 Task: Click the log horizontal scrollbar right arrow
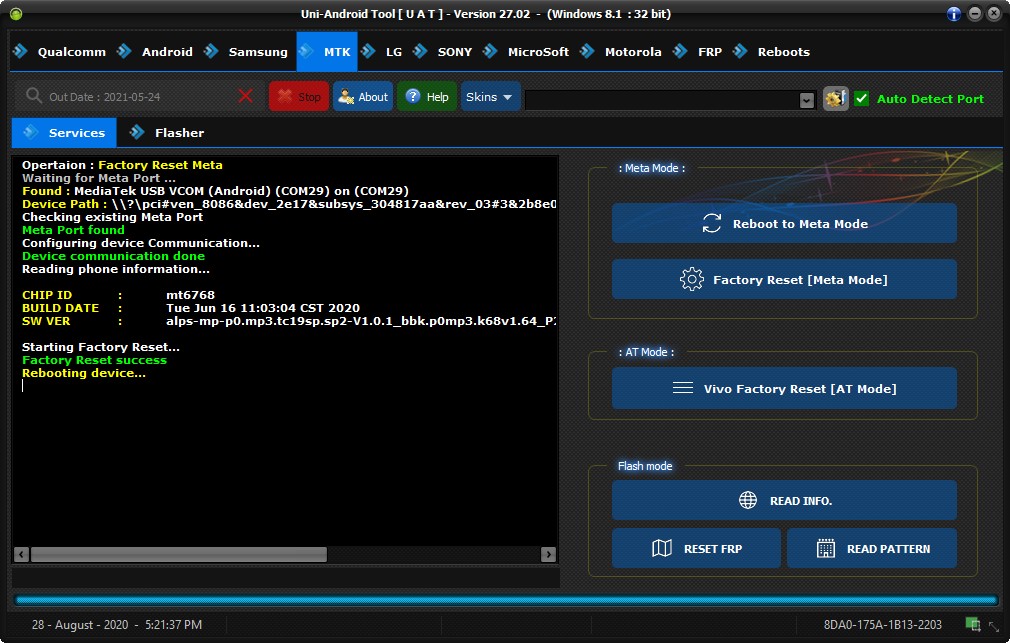coord(548,554)
